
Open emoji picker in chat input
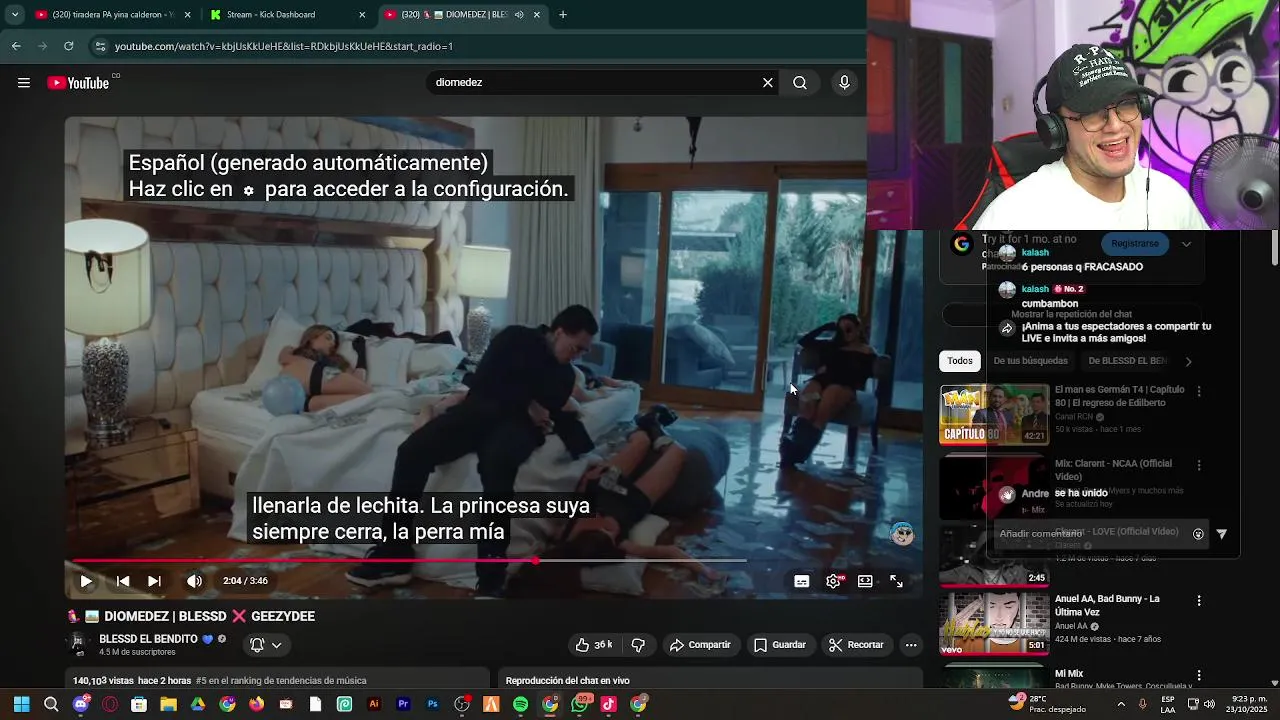1198,534
